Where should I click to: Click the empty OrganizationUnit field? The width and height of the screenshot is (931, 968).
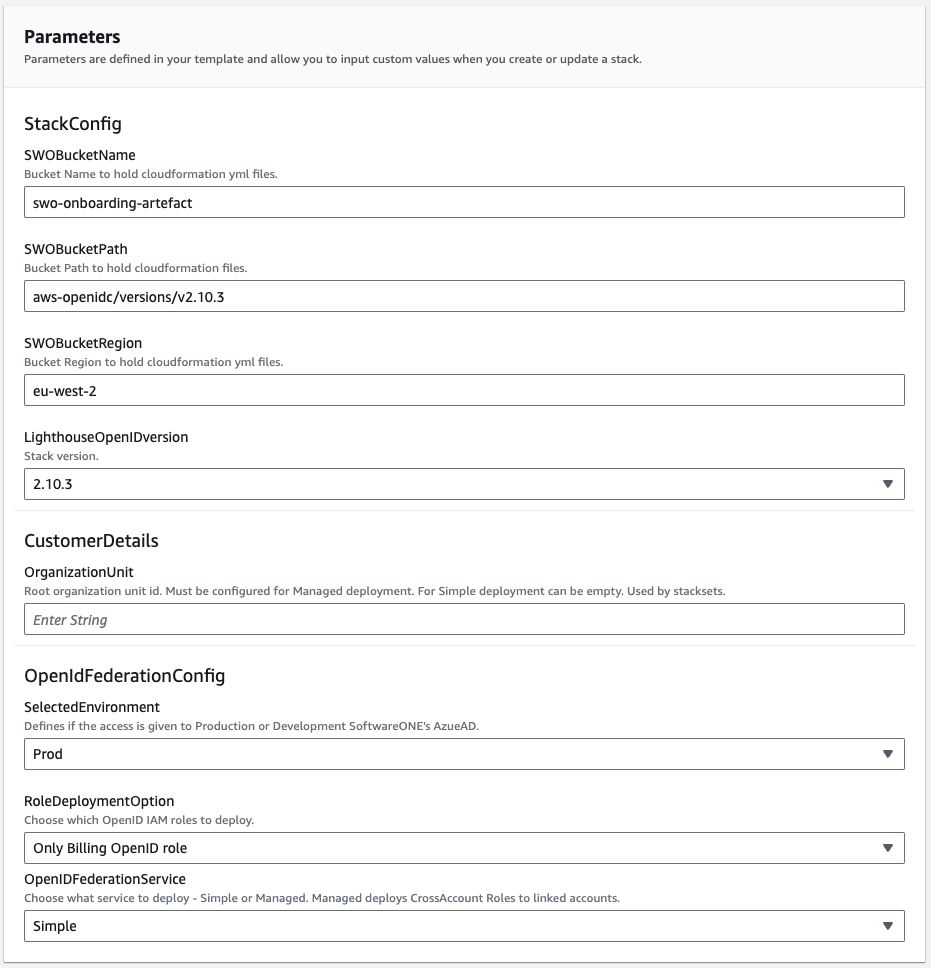[x=463, y=620]
